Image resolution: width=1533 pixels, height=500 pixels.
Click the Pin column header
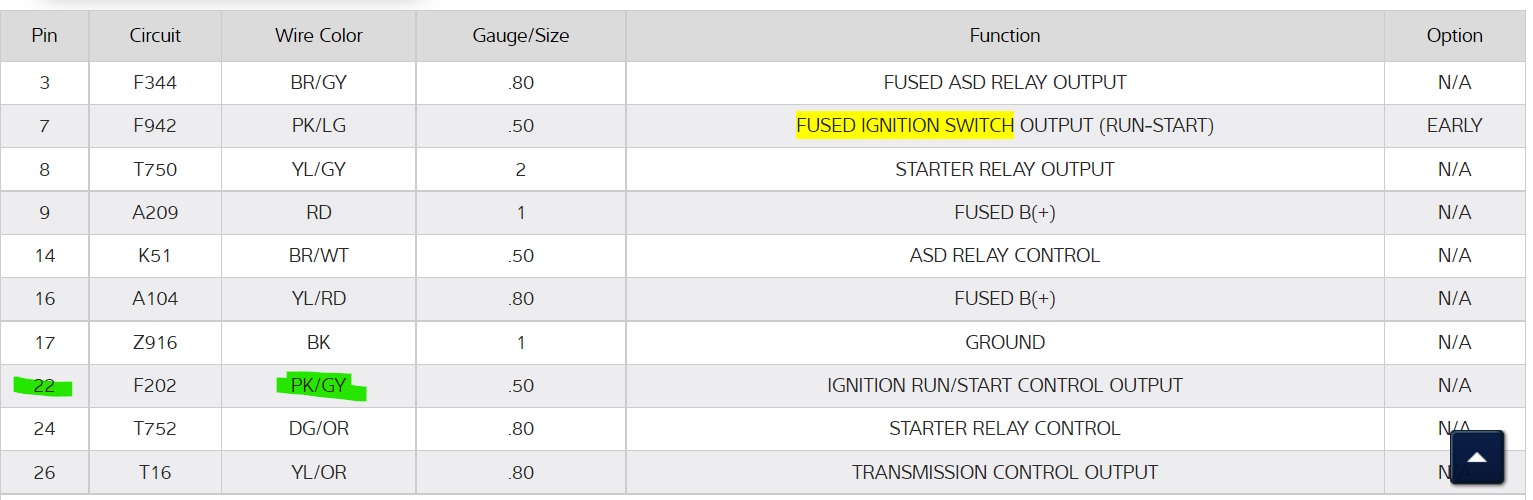[x=44, y=36]
